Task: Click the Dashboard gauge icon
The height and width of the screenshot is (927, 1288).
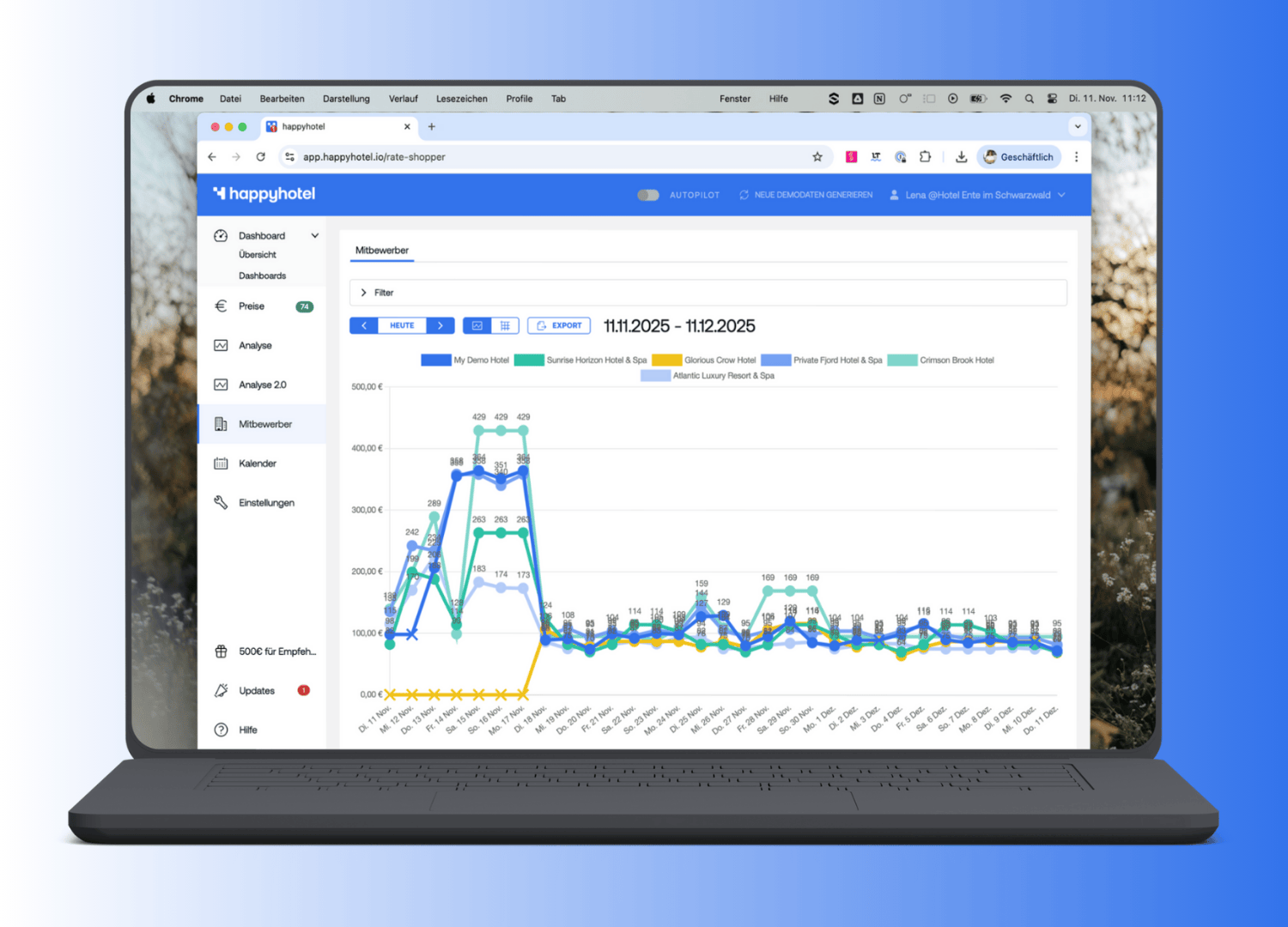Action: tap(221, 236)
